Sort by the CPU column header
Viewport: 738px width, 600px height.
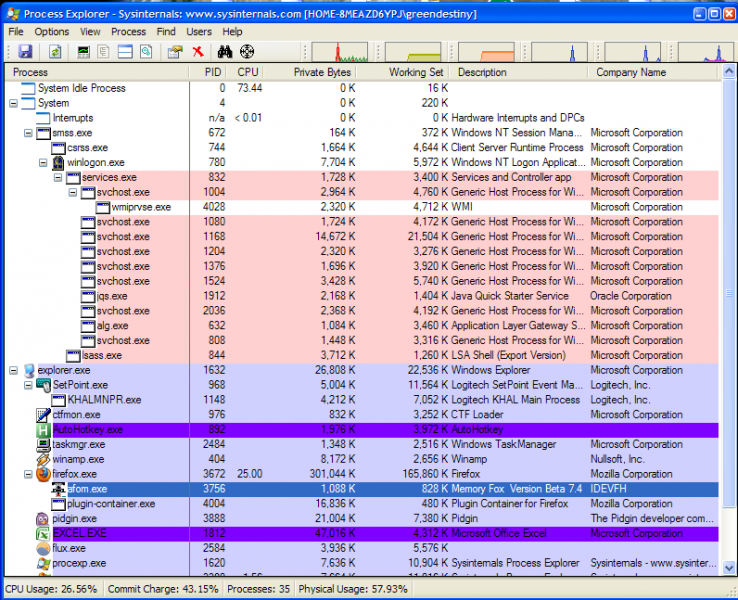coord(247,72)
